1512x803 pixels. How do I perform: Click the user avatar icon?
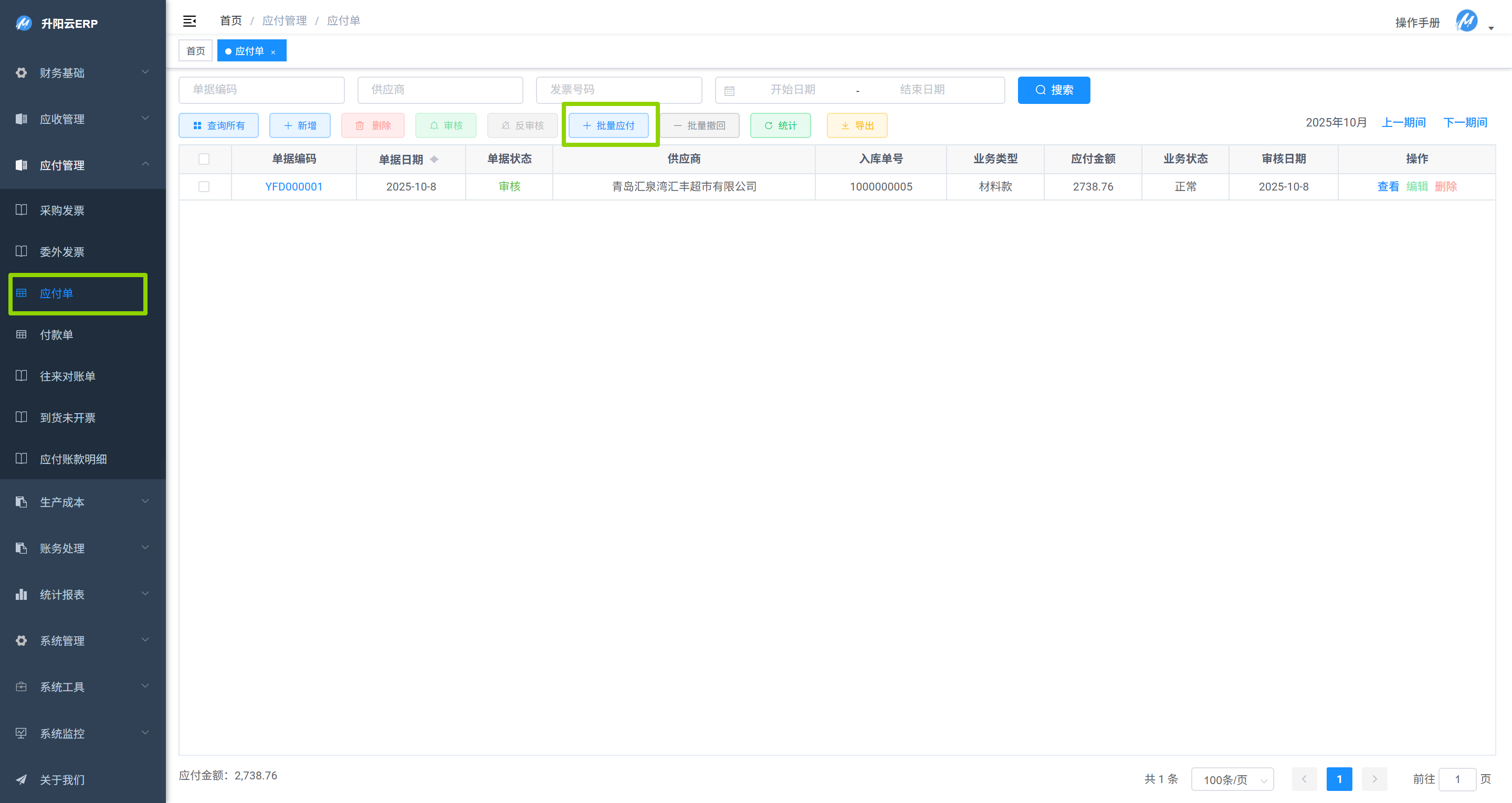[x=1466, y=21]
